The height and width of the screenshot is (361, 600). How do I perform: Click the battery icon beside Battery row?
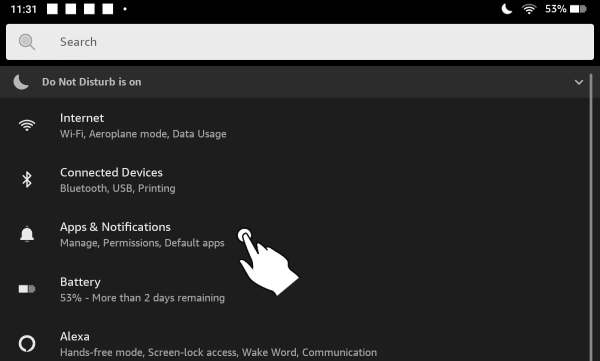(x=27, y=289)
